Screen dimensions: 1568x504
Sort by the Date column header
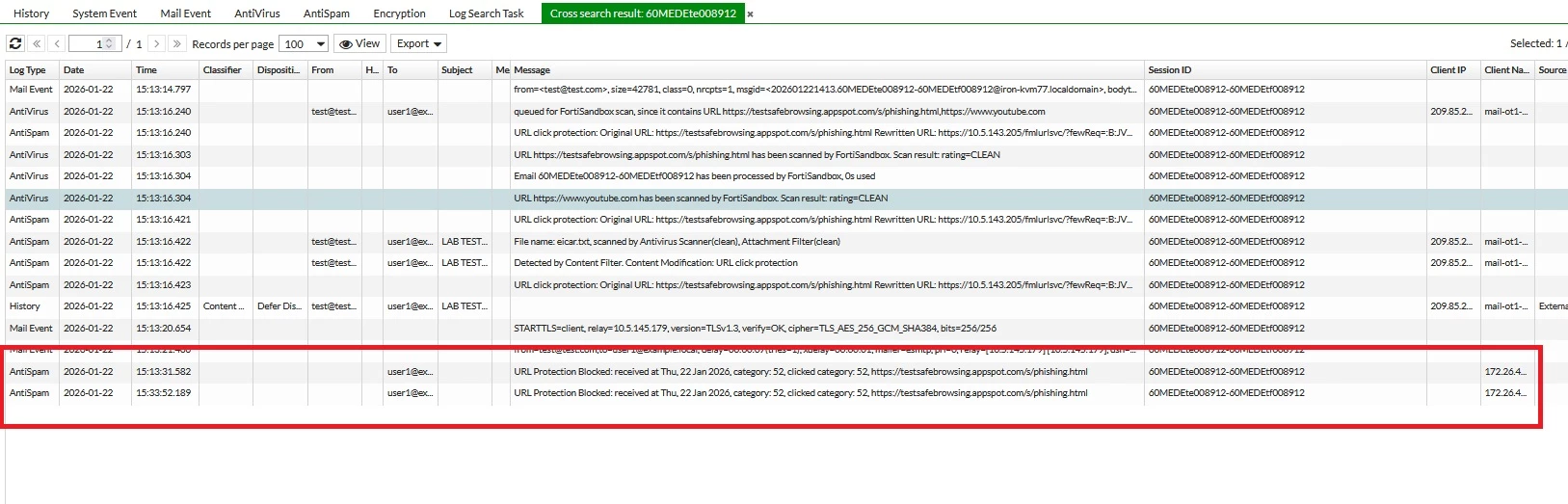pyautogui.click(x=94, y=70)
